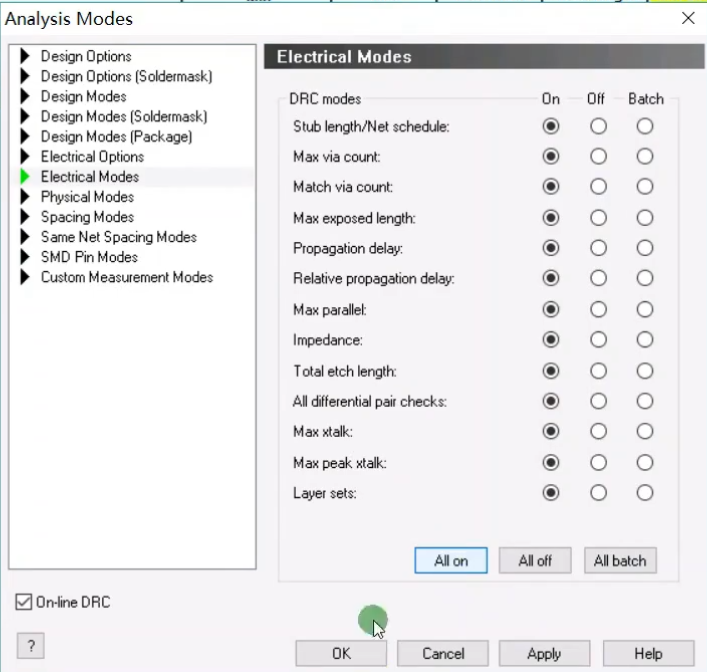Open the Design Modes category

(83, 96)
